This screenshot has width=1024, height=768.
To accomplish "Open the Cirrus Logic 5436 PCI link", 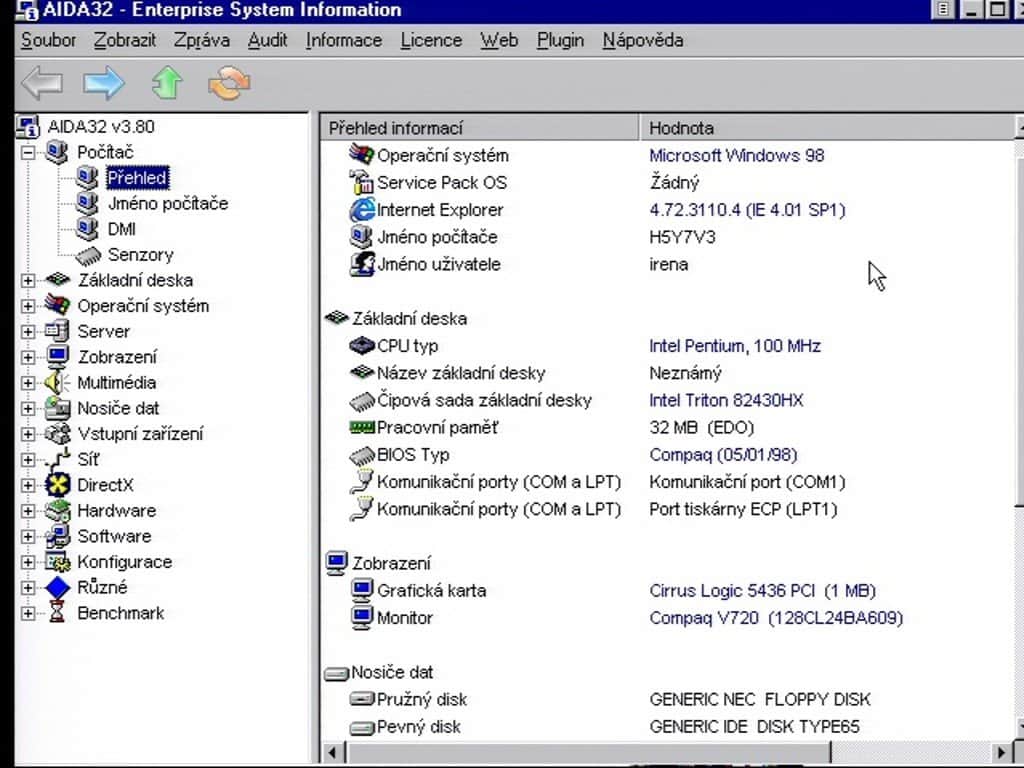I will pyautogui.click(x=763, y=591).
